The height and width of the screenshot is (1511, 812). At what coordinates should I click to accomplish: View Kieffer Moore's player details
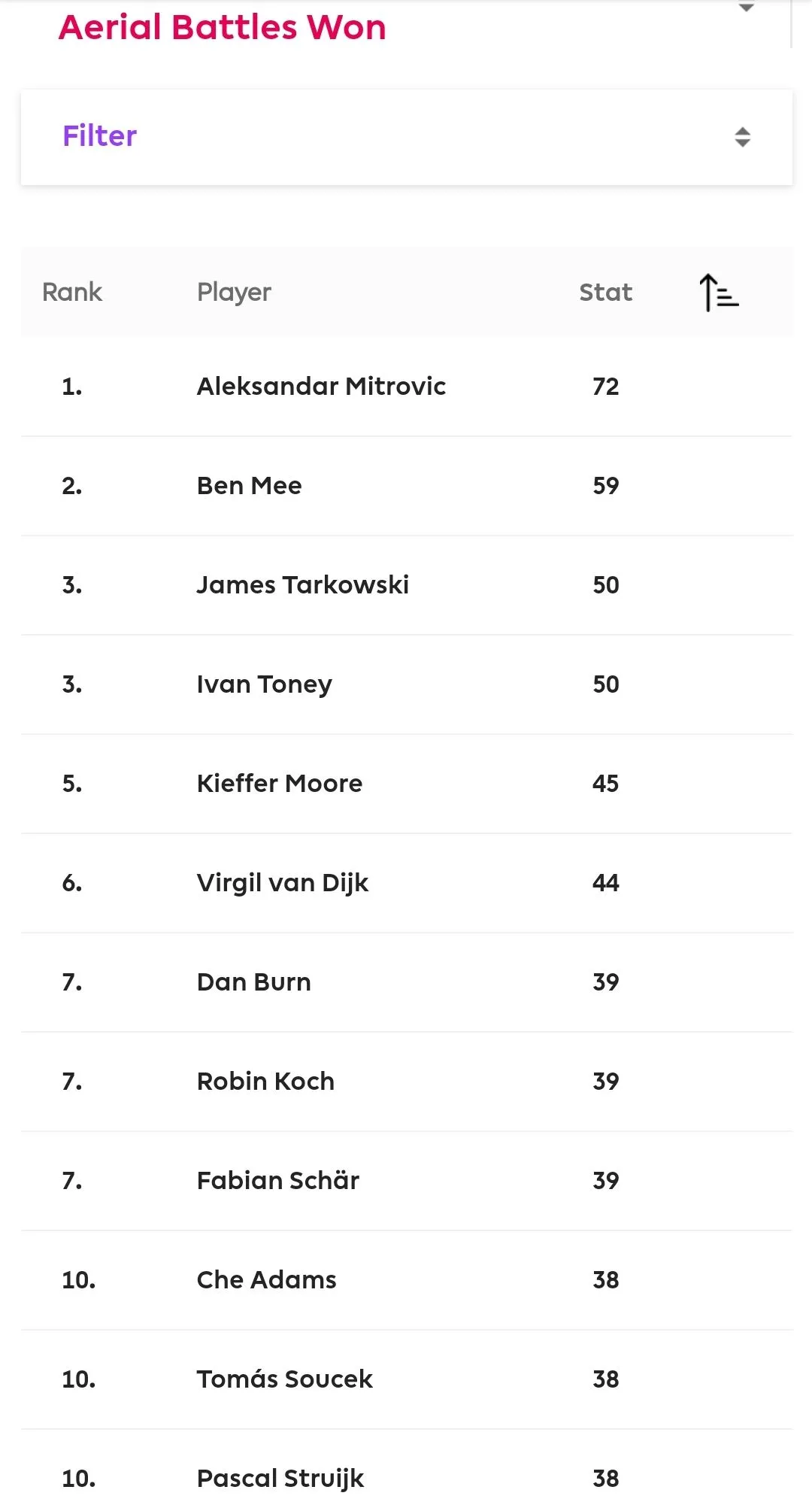pos(279,784)
